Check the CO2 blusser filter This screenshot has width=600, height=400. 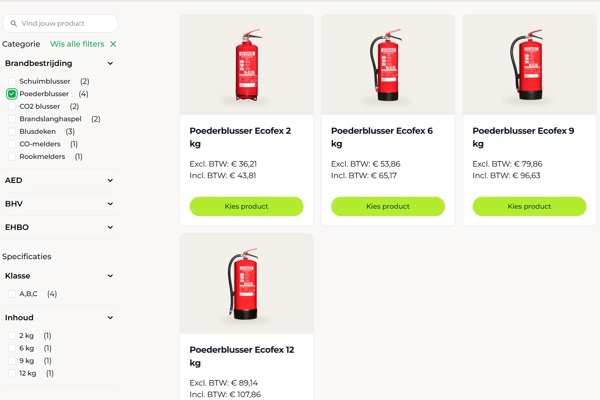tap(12, 106)
